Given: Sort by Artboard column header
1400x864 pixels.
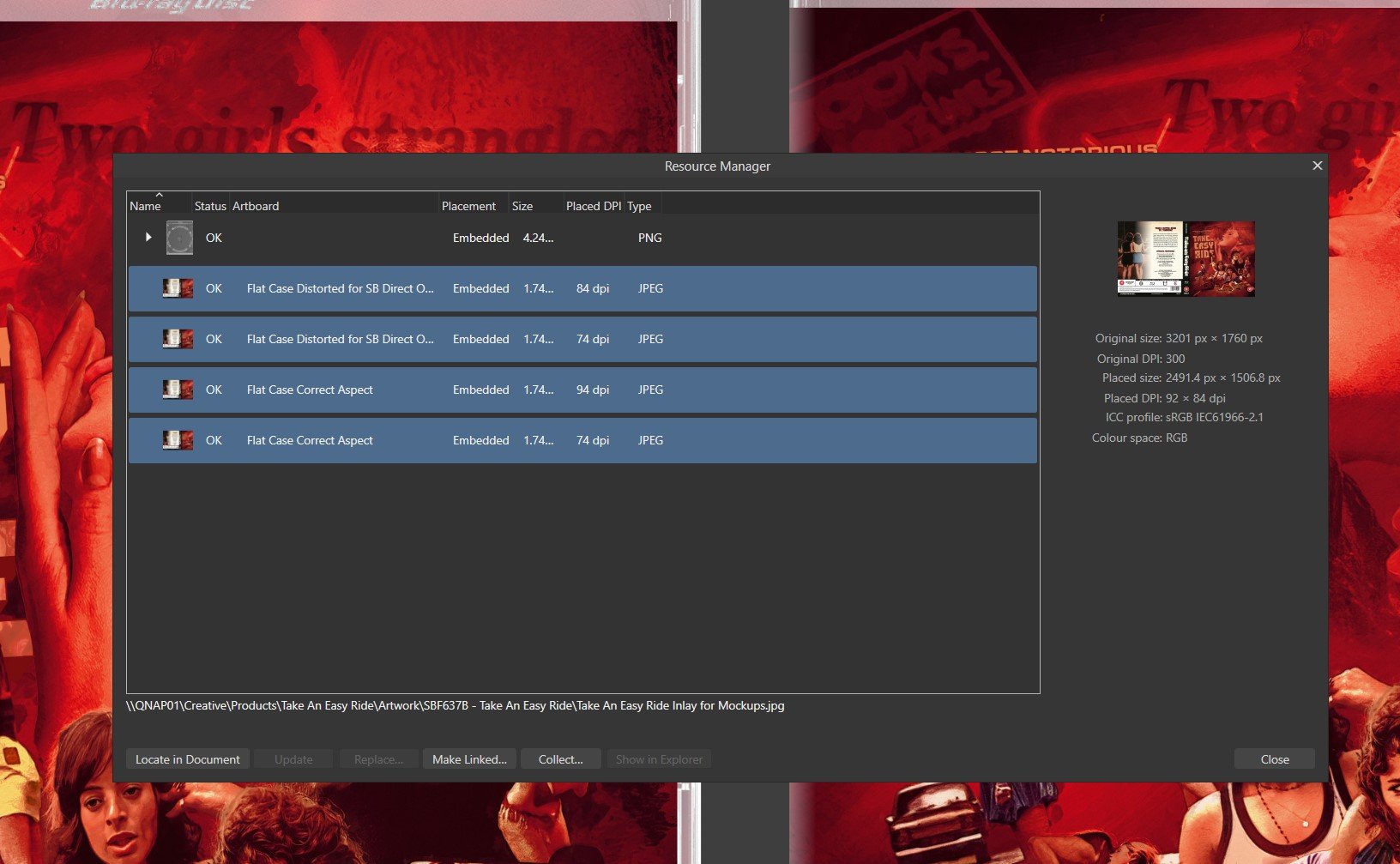Looking at the screenshot, I should click(x=256, y=206).
